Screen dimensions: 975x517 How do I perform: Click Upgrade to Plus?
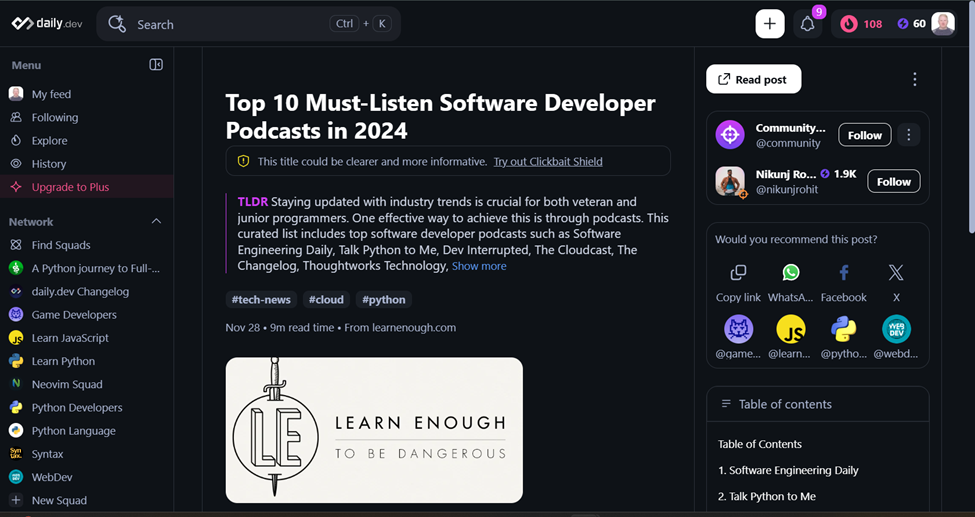(x=87, y=187)
